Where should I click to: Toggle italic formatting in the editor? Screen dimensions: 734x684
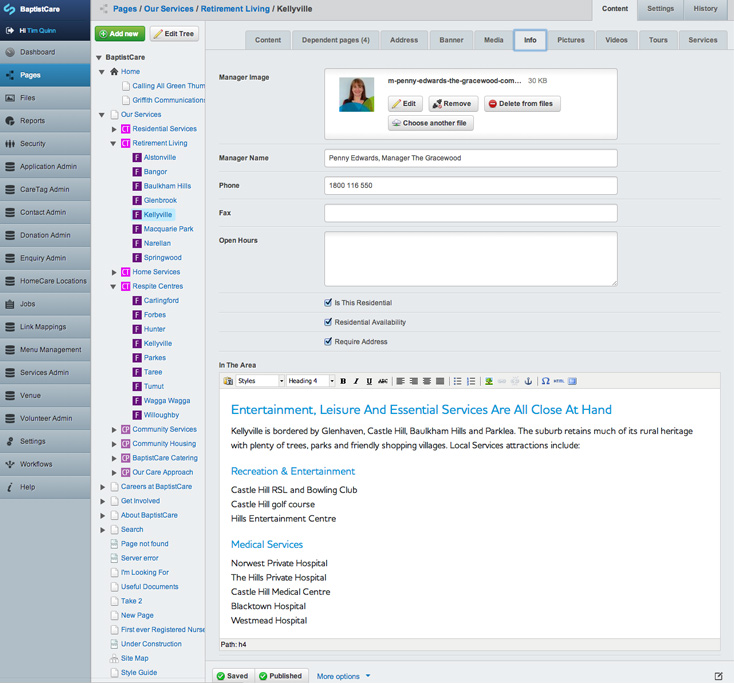click(x=356, y=381)
